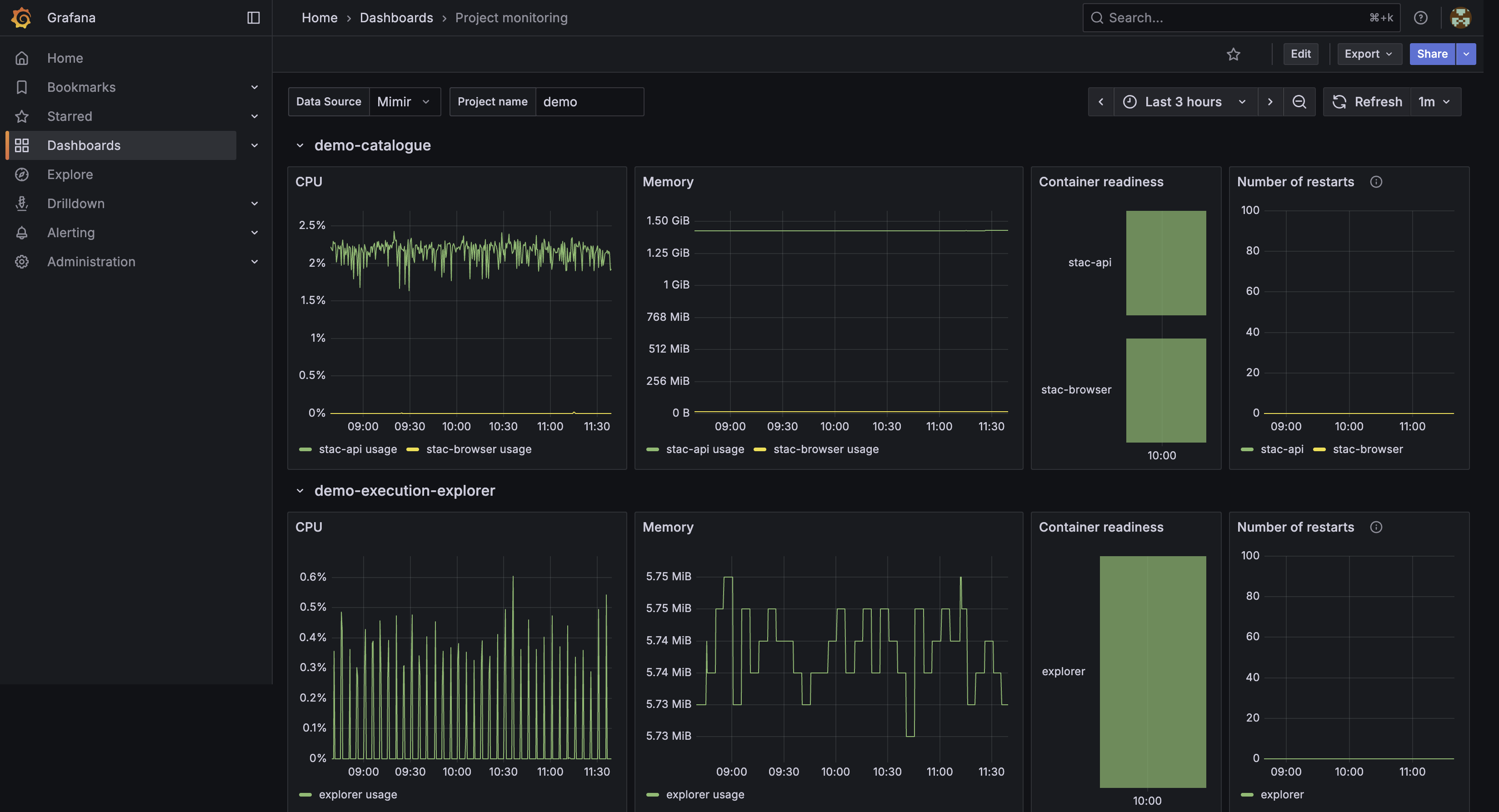This screenshot has height=812, width=1499.
Task: Toggle stac-api usage series in CPU legend
Action: pos(348,449)
